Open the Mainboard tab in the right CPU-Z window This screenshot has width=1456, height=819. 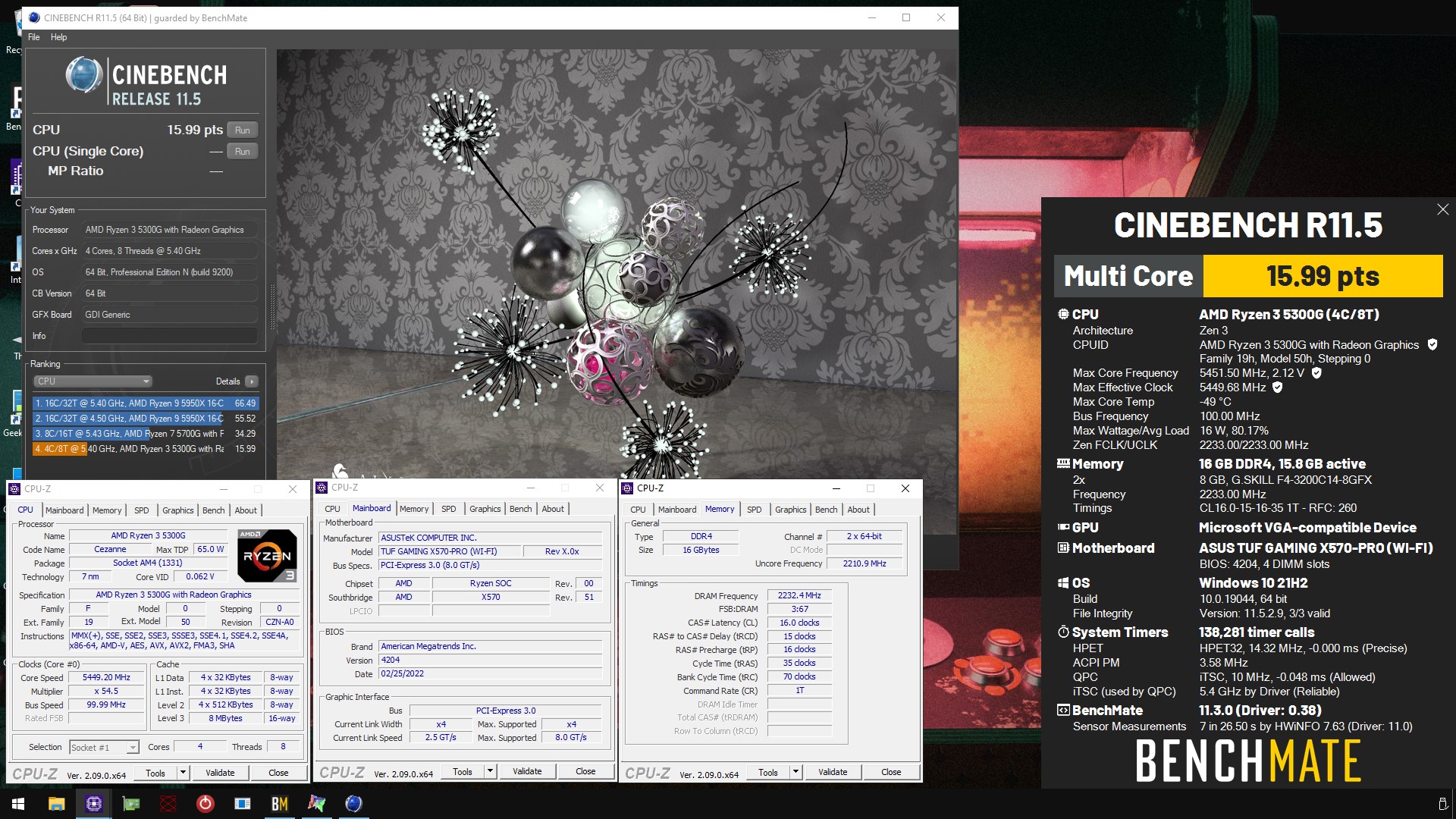click(677, 510)
